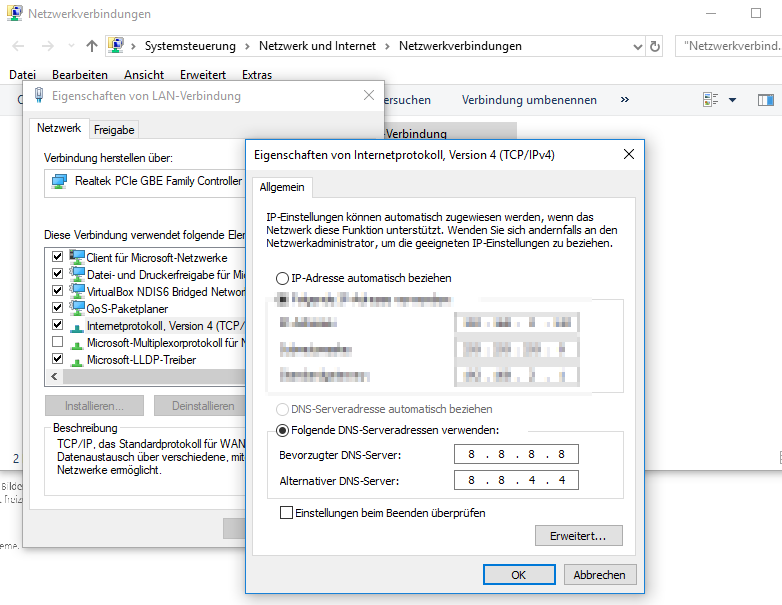Screen dimensions: 782x605
Task: Select Internetprotokoll Version 4 icon
Action: click(77, 327)
